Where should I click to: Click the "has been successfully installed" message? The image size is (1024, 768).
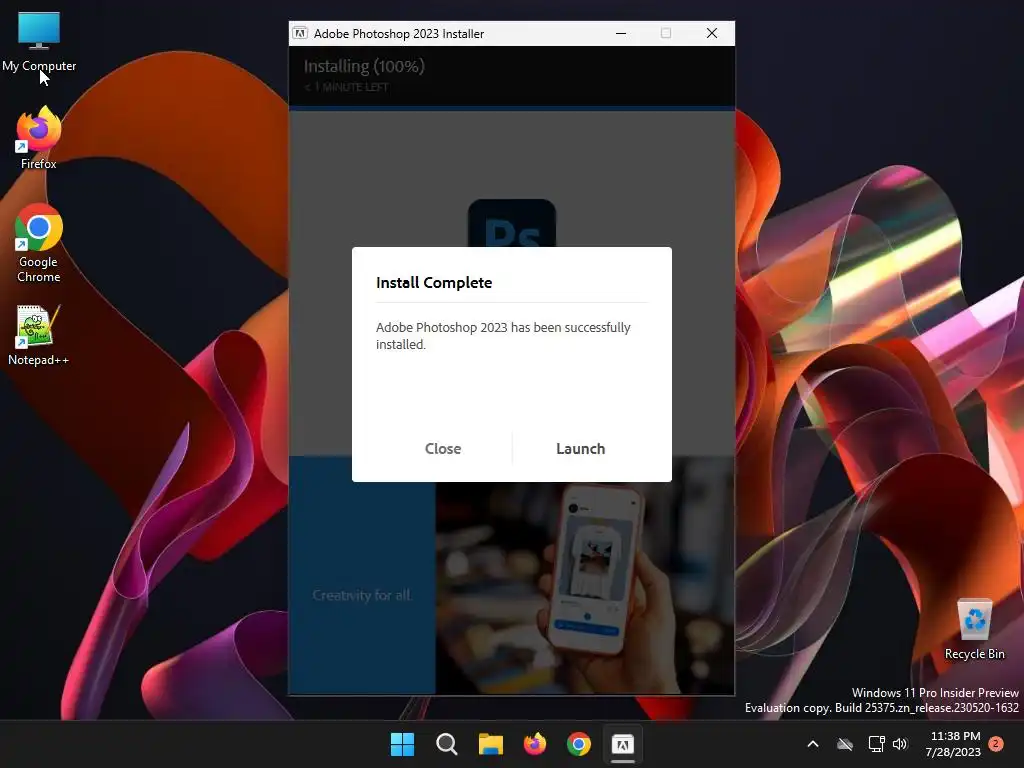pos(503,336)
